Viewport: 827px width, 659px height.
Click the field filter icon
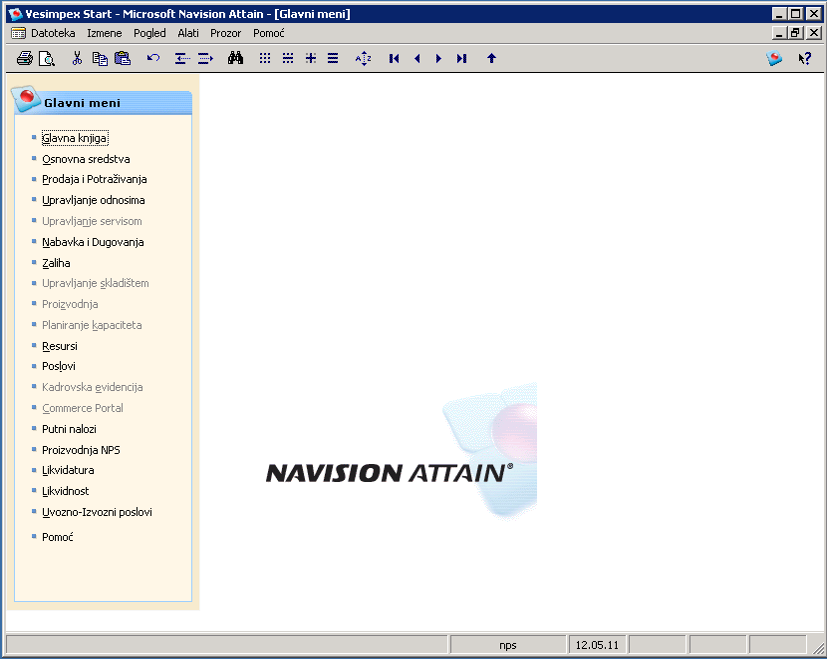[x=265, y=58]
